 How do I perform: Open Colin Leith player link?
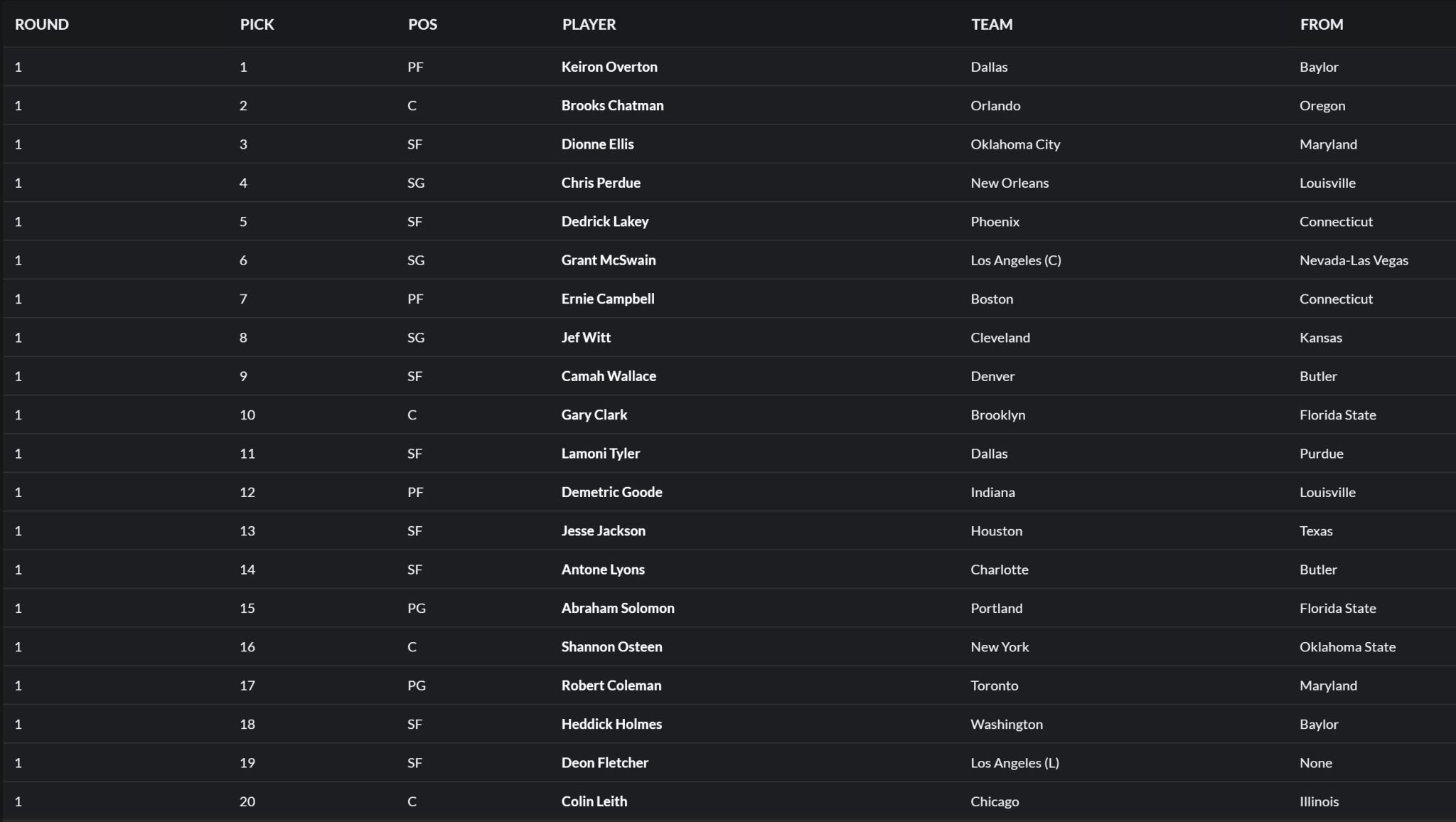[594, 801]
